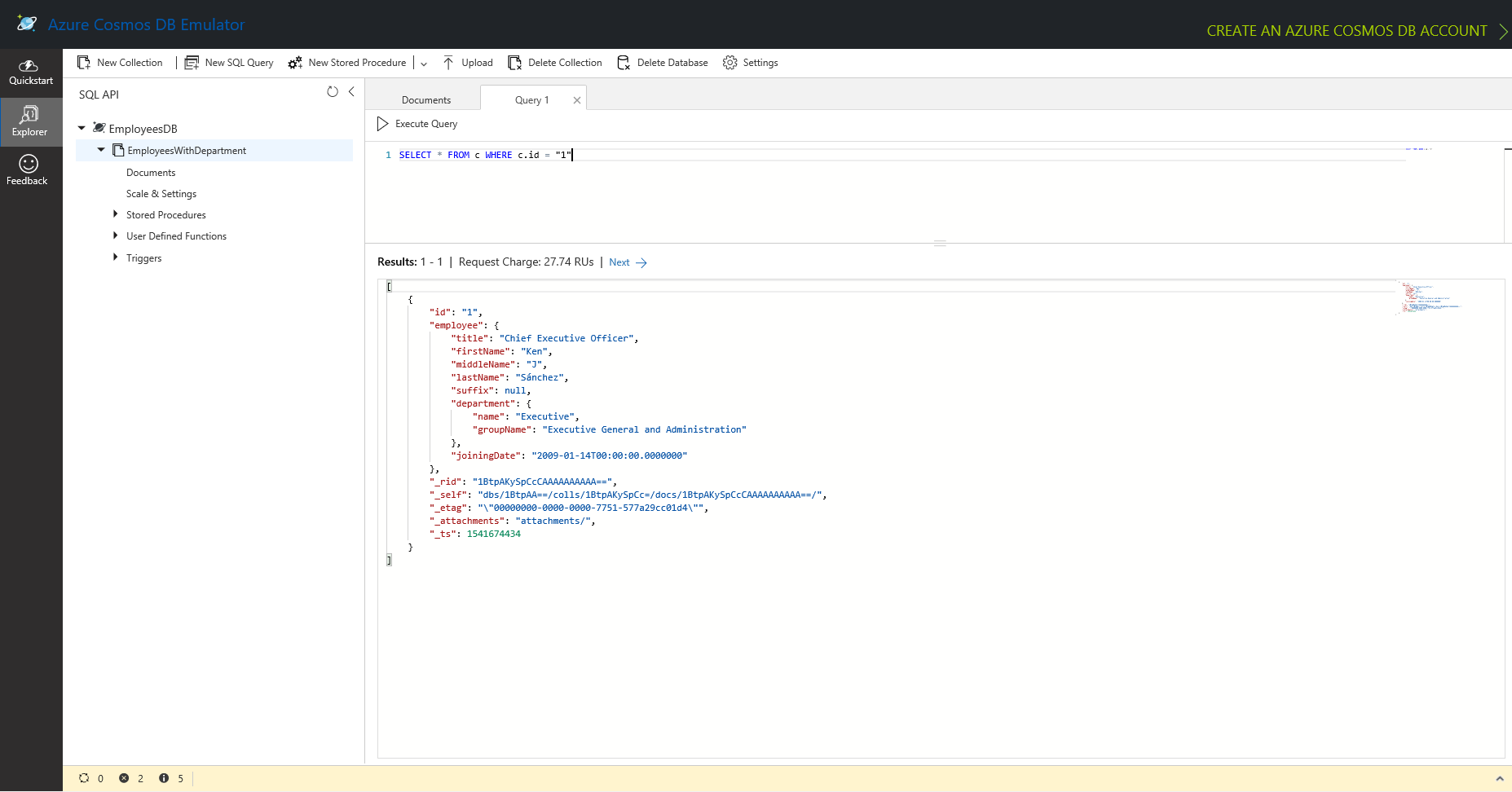Collapse the EmployeesWithDepartment tree node

[101, 150]
